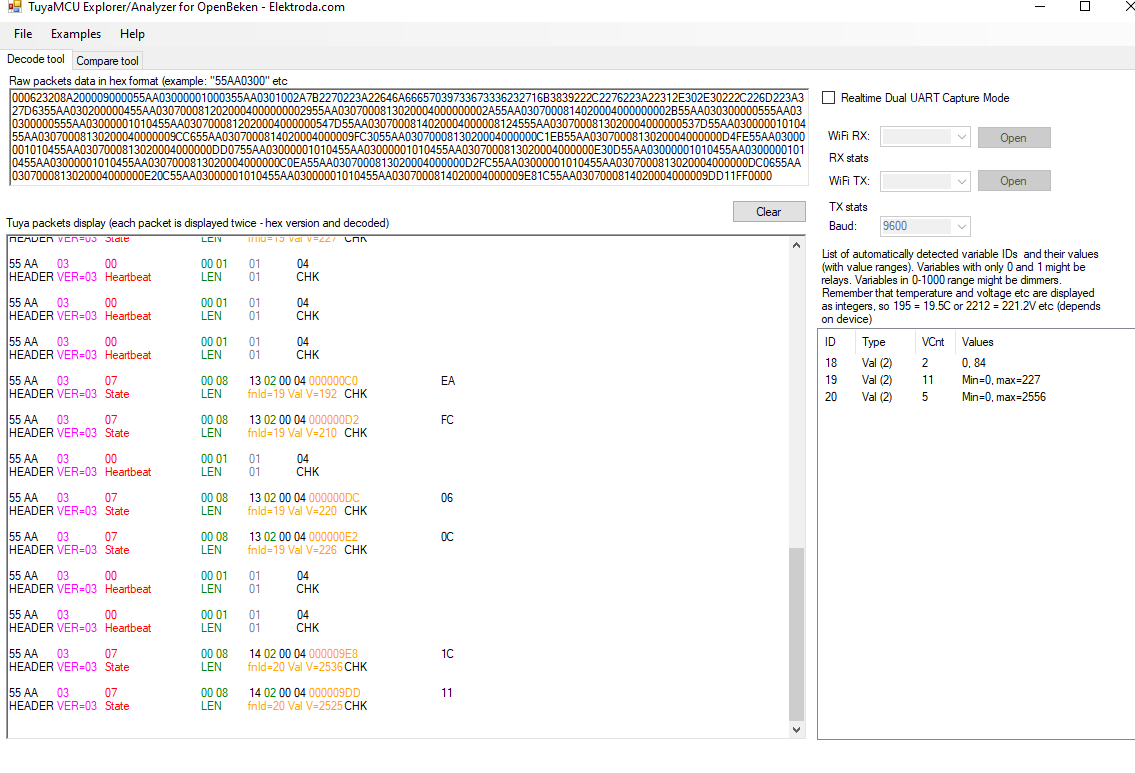The image size is (1135, 773).
Task: Select variable row with ID 20
Action: (976, 397)
